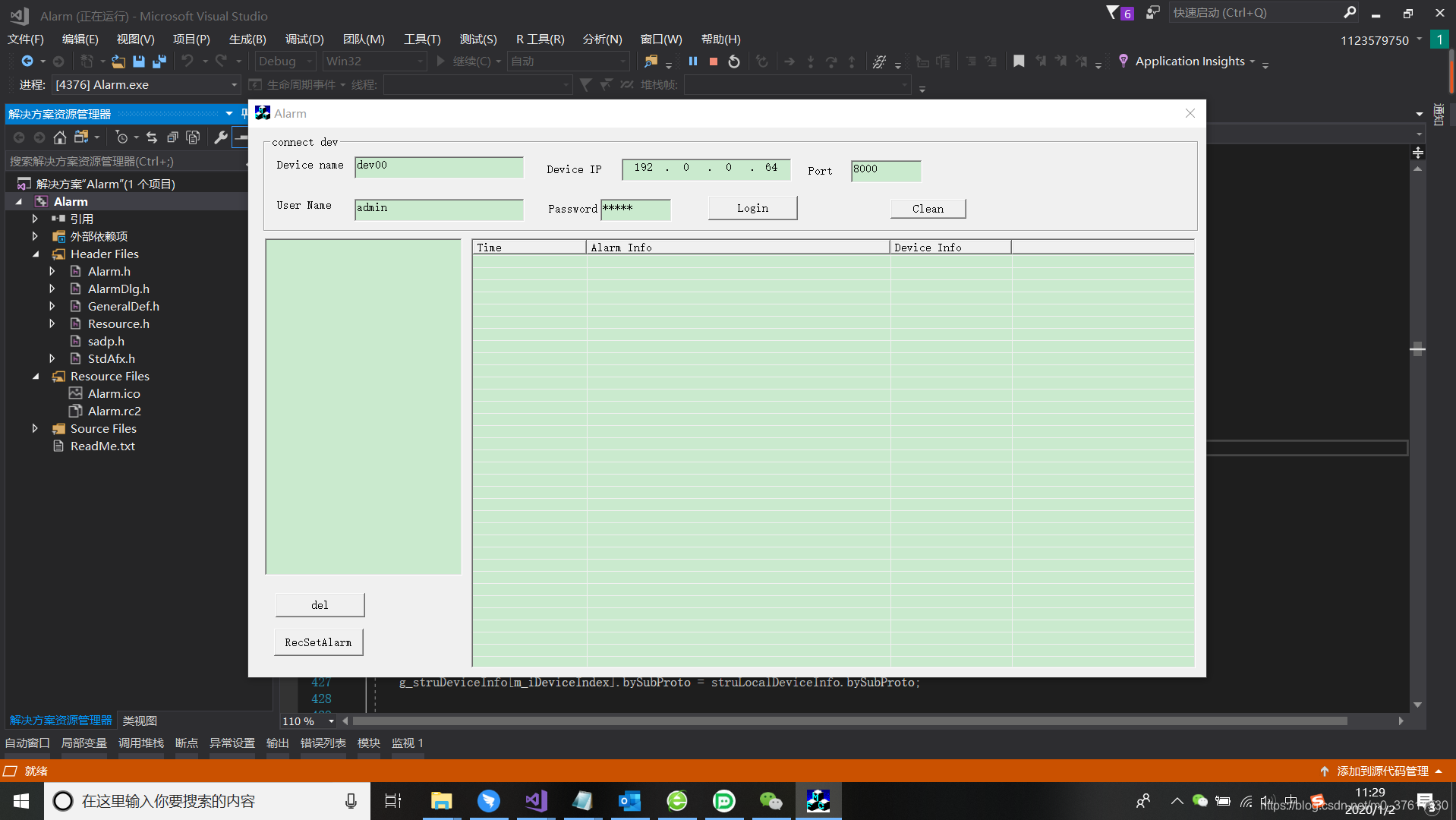Viewport: 1456px width, 820px height.
Task: Click the Undo arrow in the toolbar
Action: coord(188,61)
